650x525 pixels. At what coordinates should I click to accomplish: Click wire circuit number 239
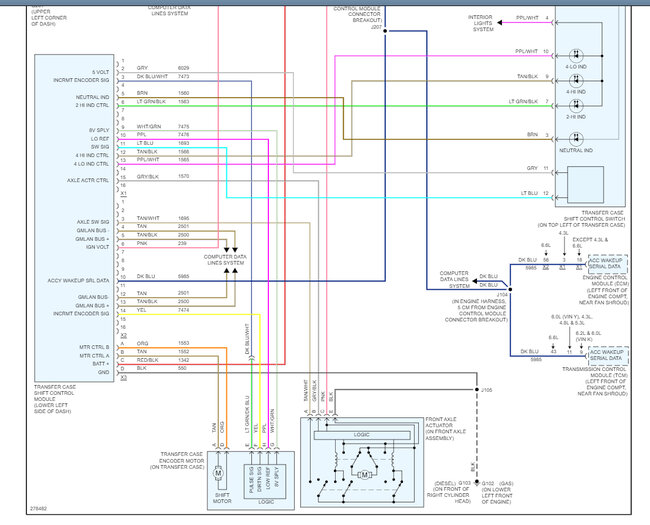tap(182, 243)
